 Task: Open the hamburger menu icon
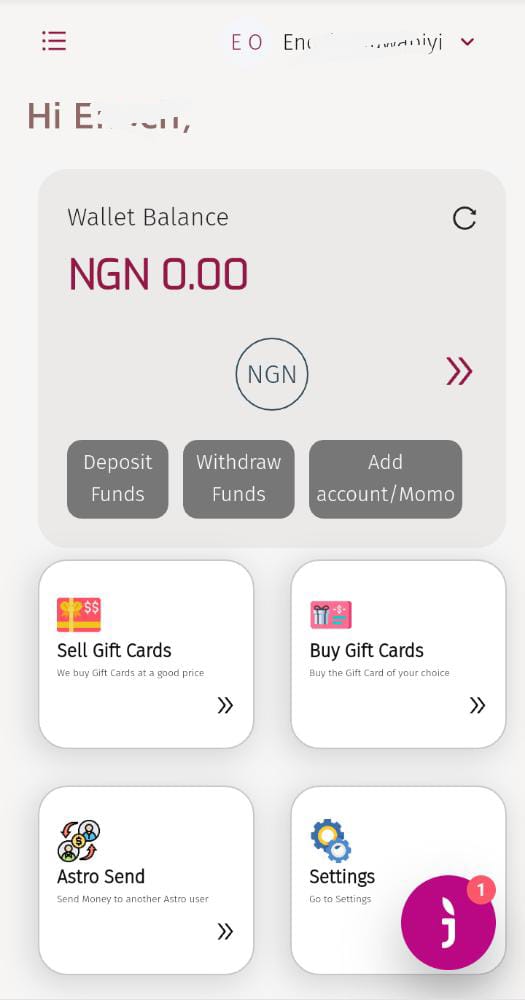(x=54, y=41)
